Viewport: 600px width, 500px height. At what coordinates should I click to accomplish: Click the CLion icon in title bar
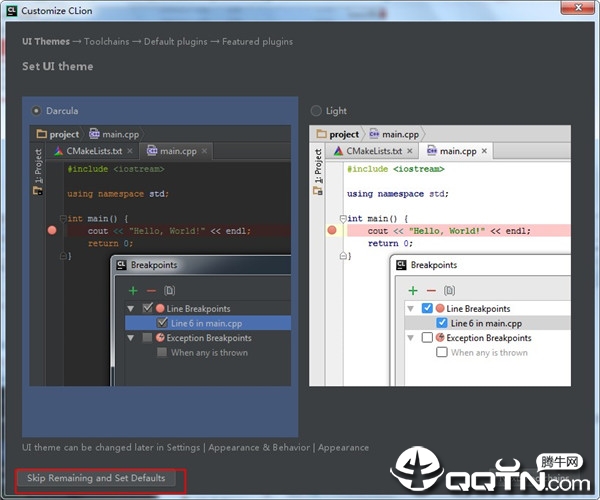(x=12, y=10)
